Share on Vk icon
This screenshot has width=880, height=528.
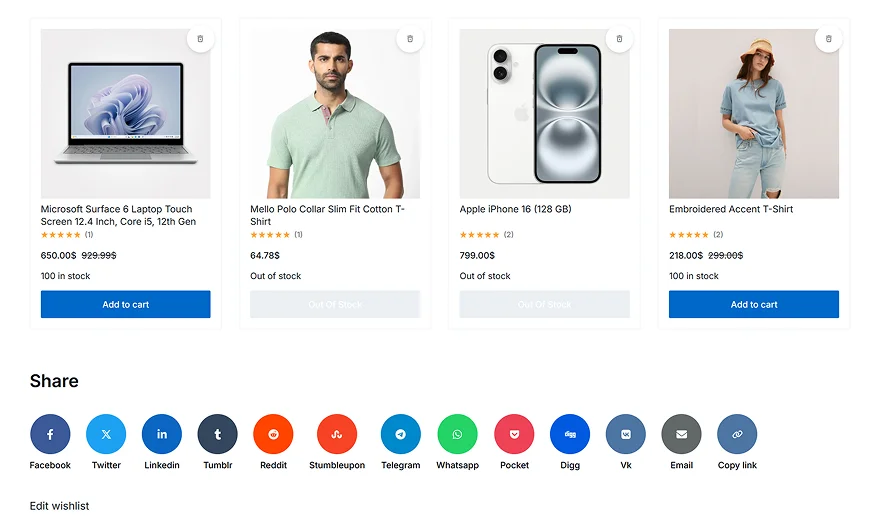[626, 435]
